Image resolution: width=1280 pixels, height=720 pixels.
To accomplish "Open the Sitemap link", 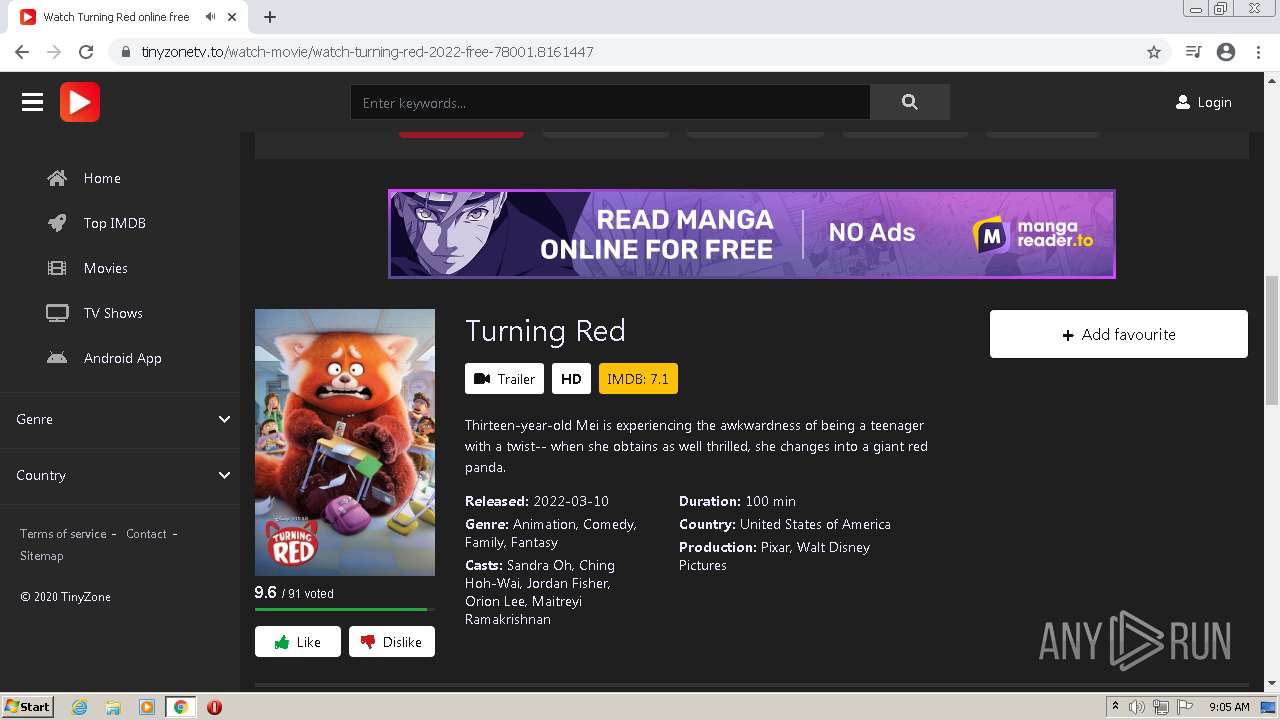I will [41, 556].
